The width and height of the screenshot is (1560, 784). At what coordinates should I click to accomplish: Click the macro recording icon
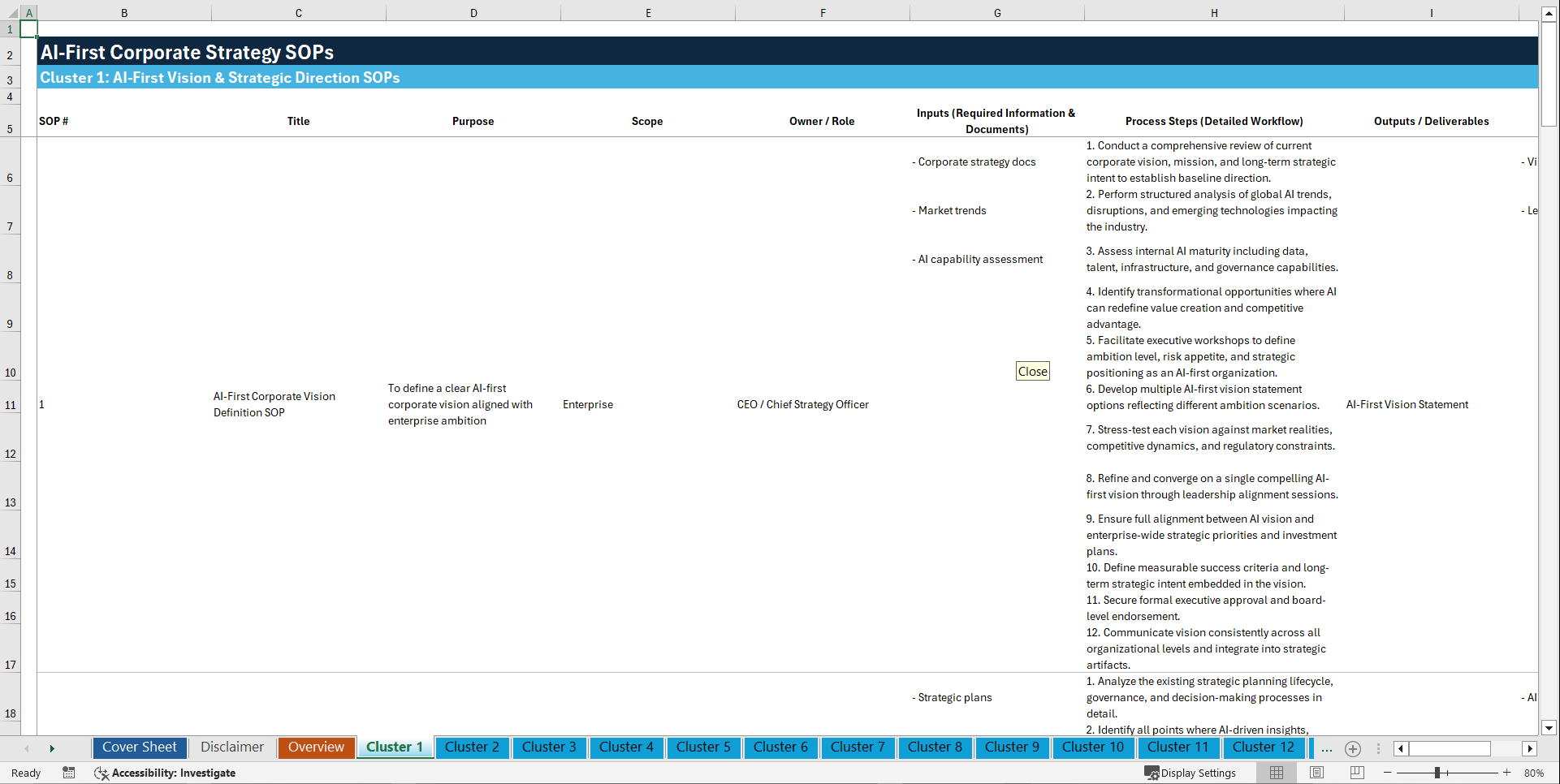(x=69, y=773)
